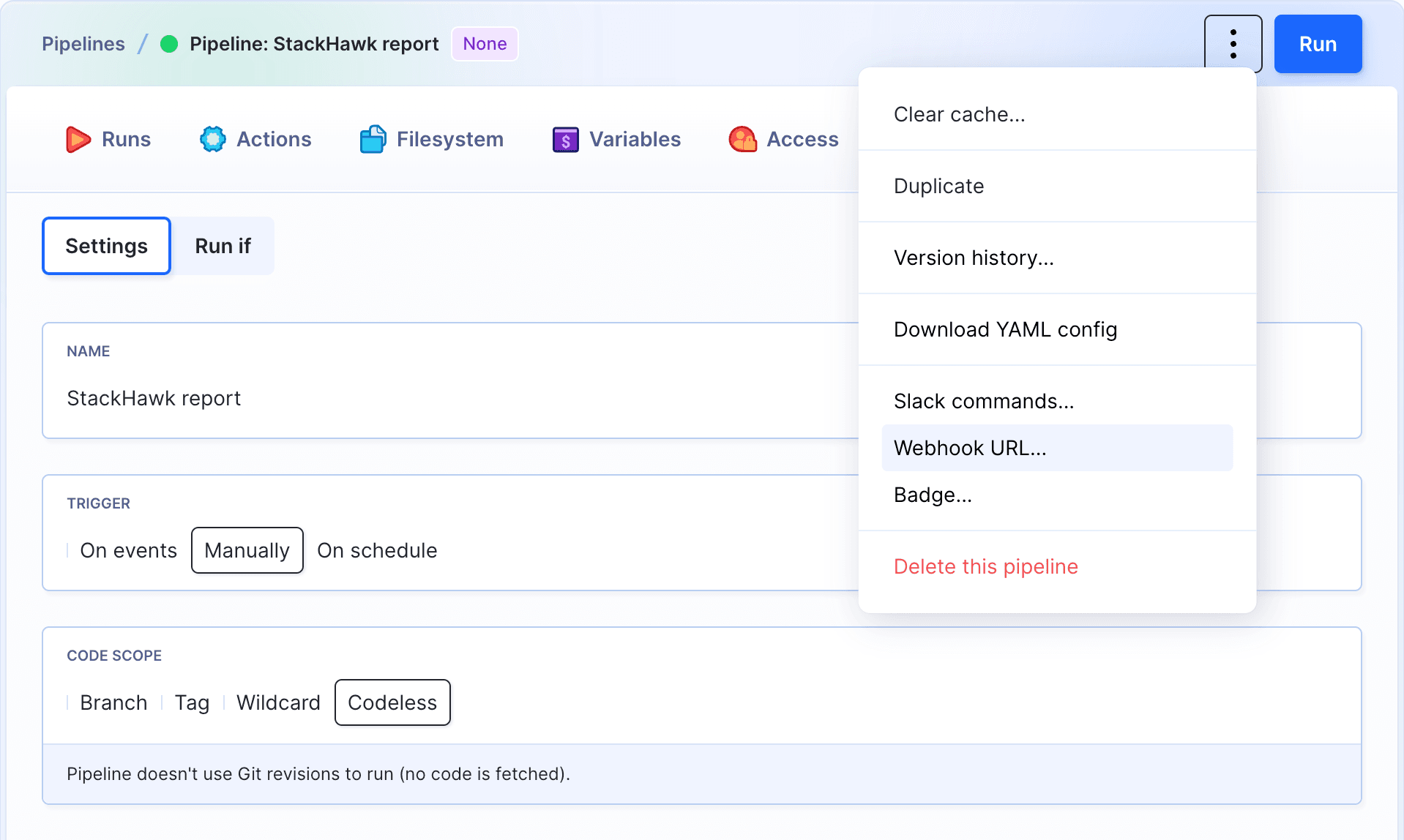The height and width of the screenshot is (840, 1404).
Task: Open the Access tab
Action: (784, 139)
